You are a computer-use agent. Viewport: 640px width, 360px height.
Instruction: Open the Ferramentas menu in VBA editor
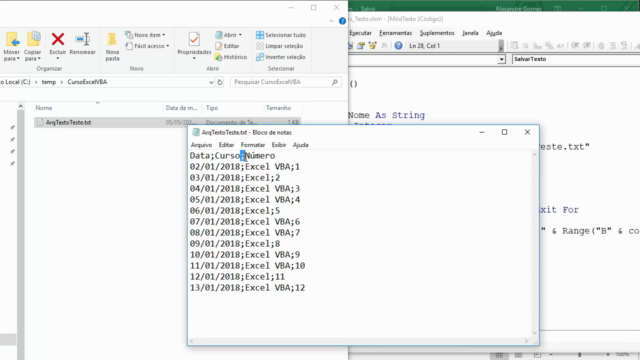click(x=396, y=33)
